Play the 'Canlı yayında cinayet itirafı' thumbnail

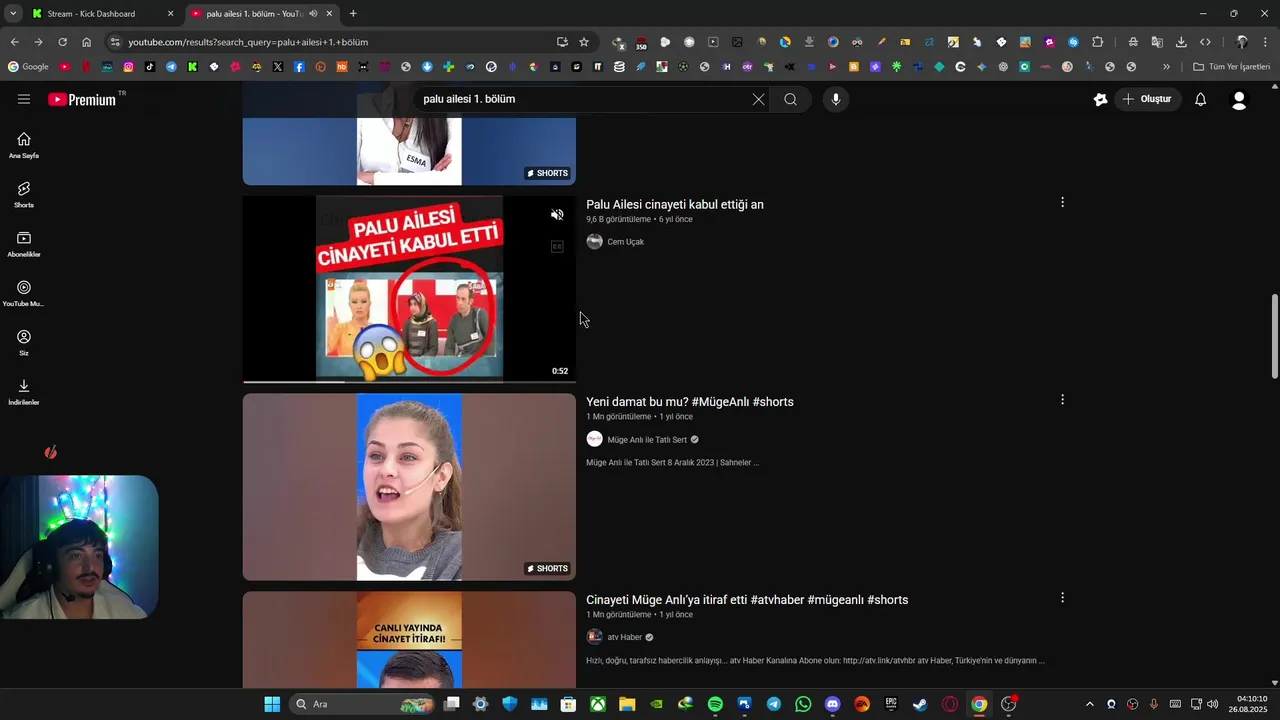[x=409, y=639]
